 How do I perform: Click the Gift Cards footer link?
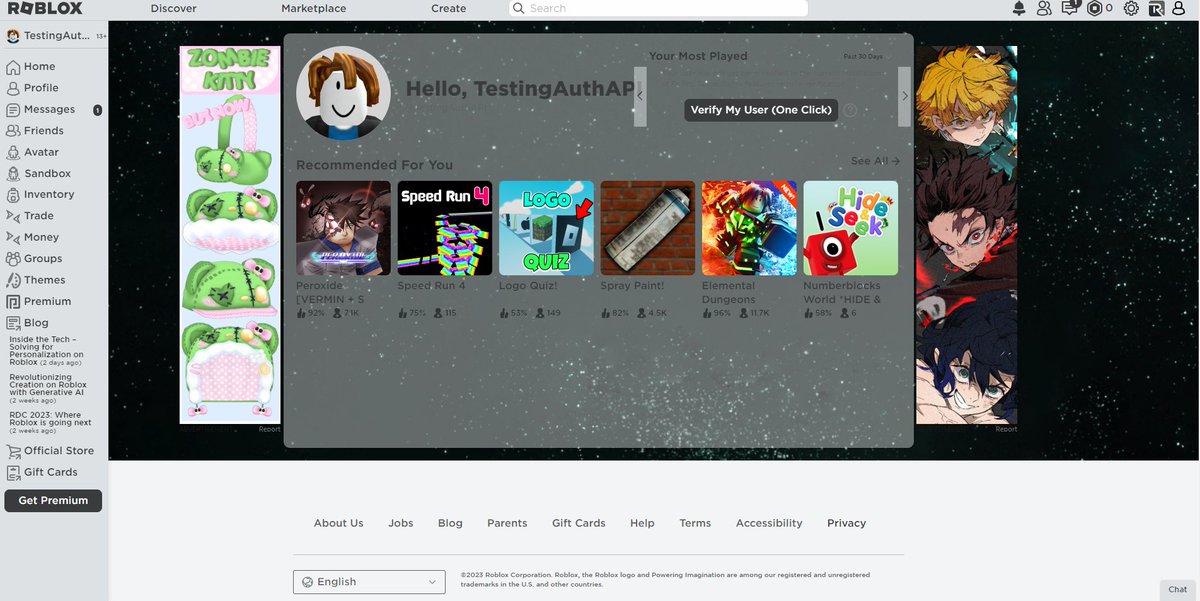pos(579,523)
